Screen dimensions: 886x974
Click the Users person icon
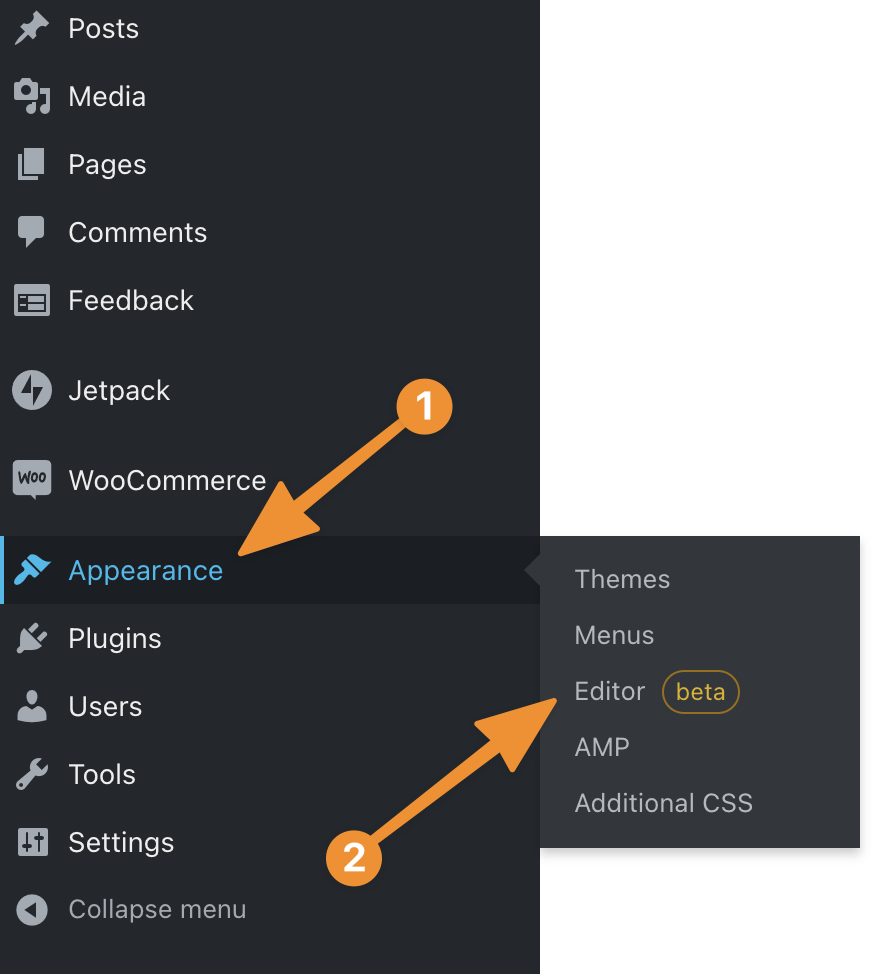(x=32, y=706)
